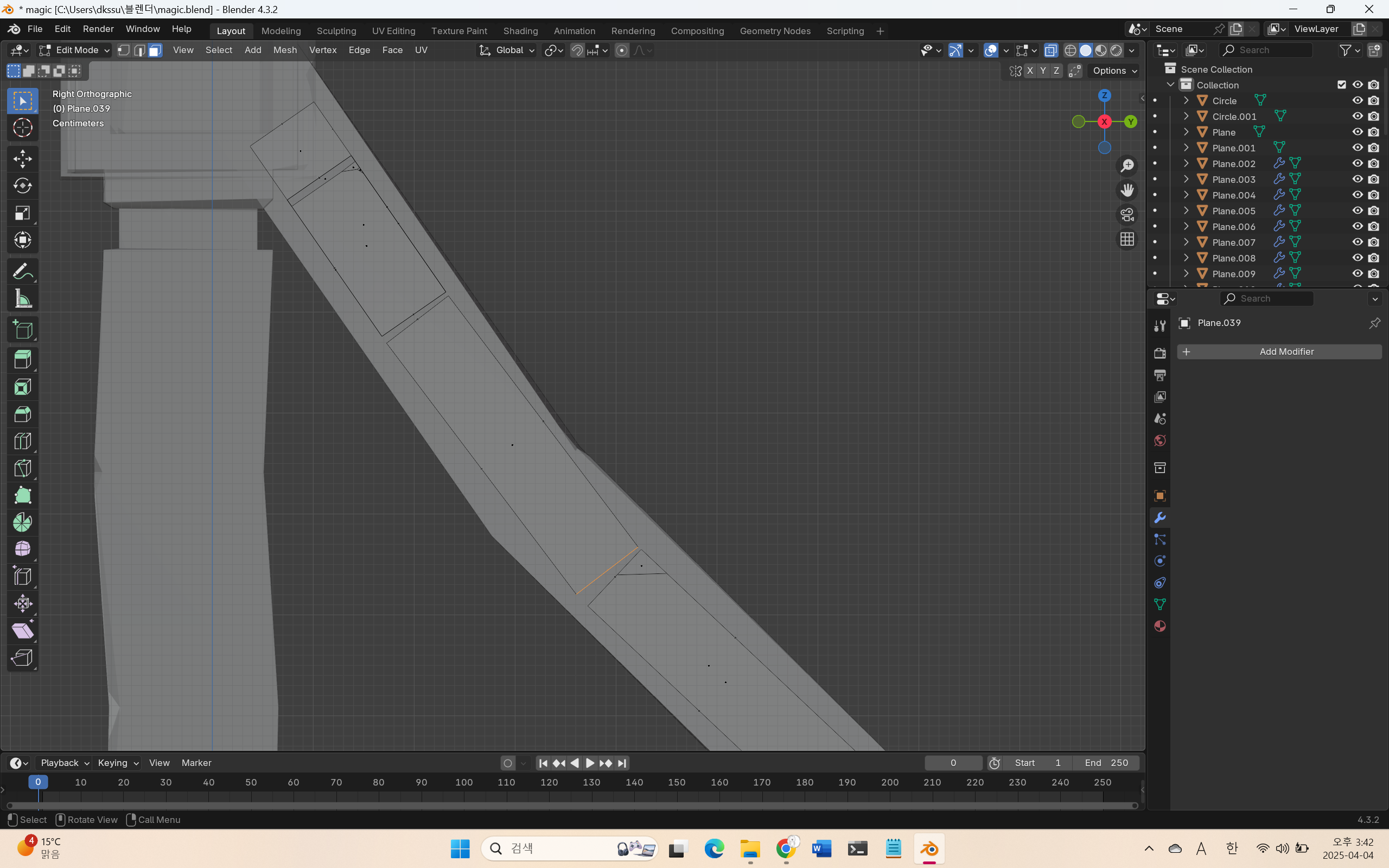1389x868 pixels.
Task: Select the Inset Faces tool
Action: coord(22,387)
